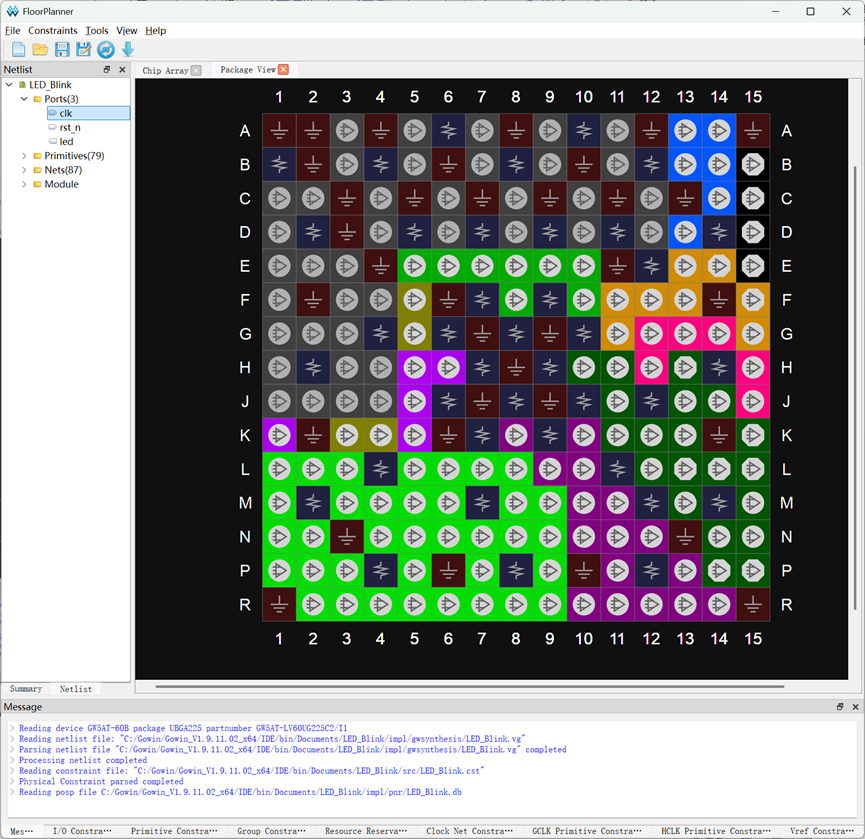This screenshot has height=839, width=865.
Task: Open the Resource Reservation tab
Action: tap(366, 831)
